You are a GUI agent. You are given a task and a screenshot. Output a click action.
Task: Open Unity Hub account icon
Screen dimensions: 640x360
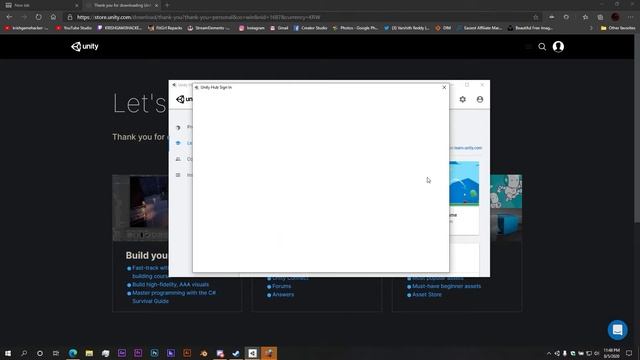click(480, 99)
